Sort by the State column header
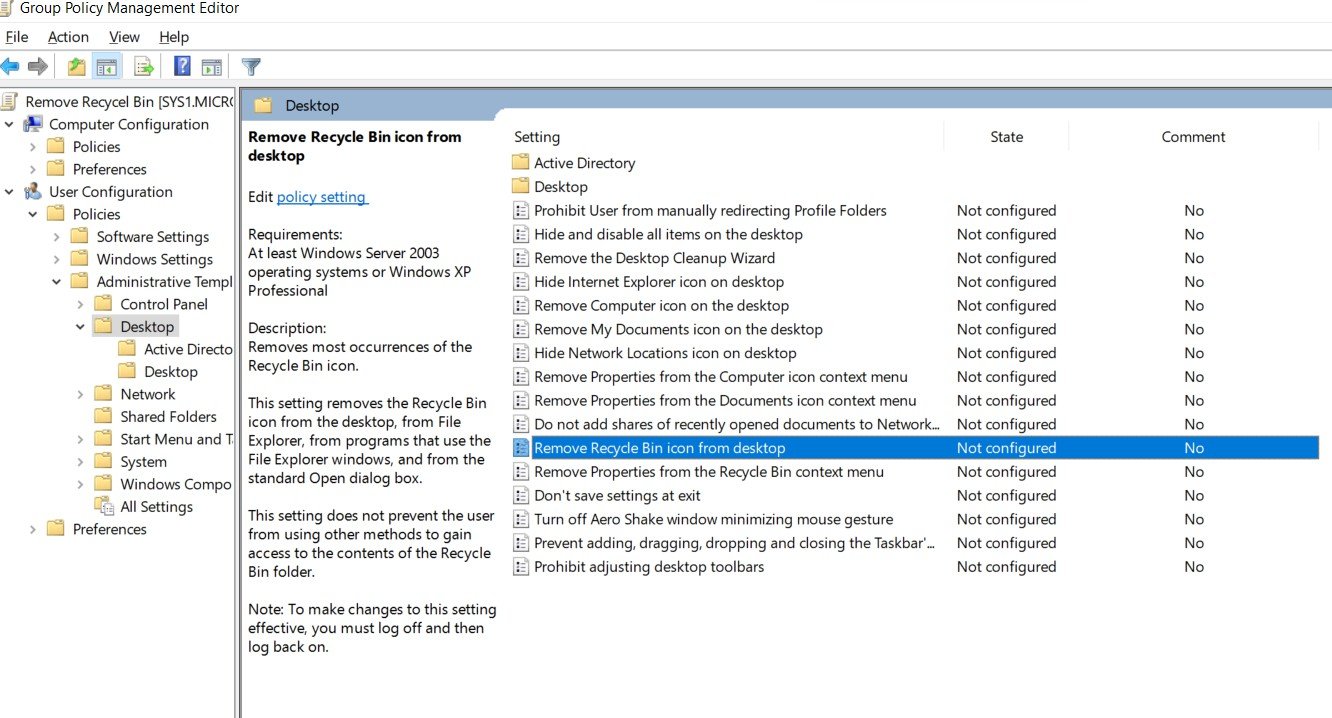This screenshot has width=1332, height=718. pyautogui.click(x=1006, y=137)
